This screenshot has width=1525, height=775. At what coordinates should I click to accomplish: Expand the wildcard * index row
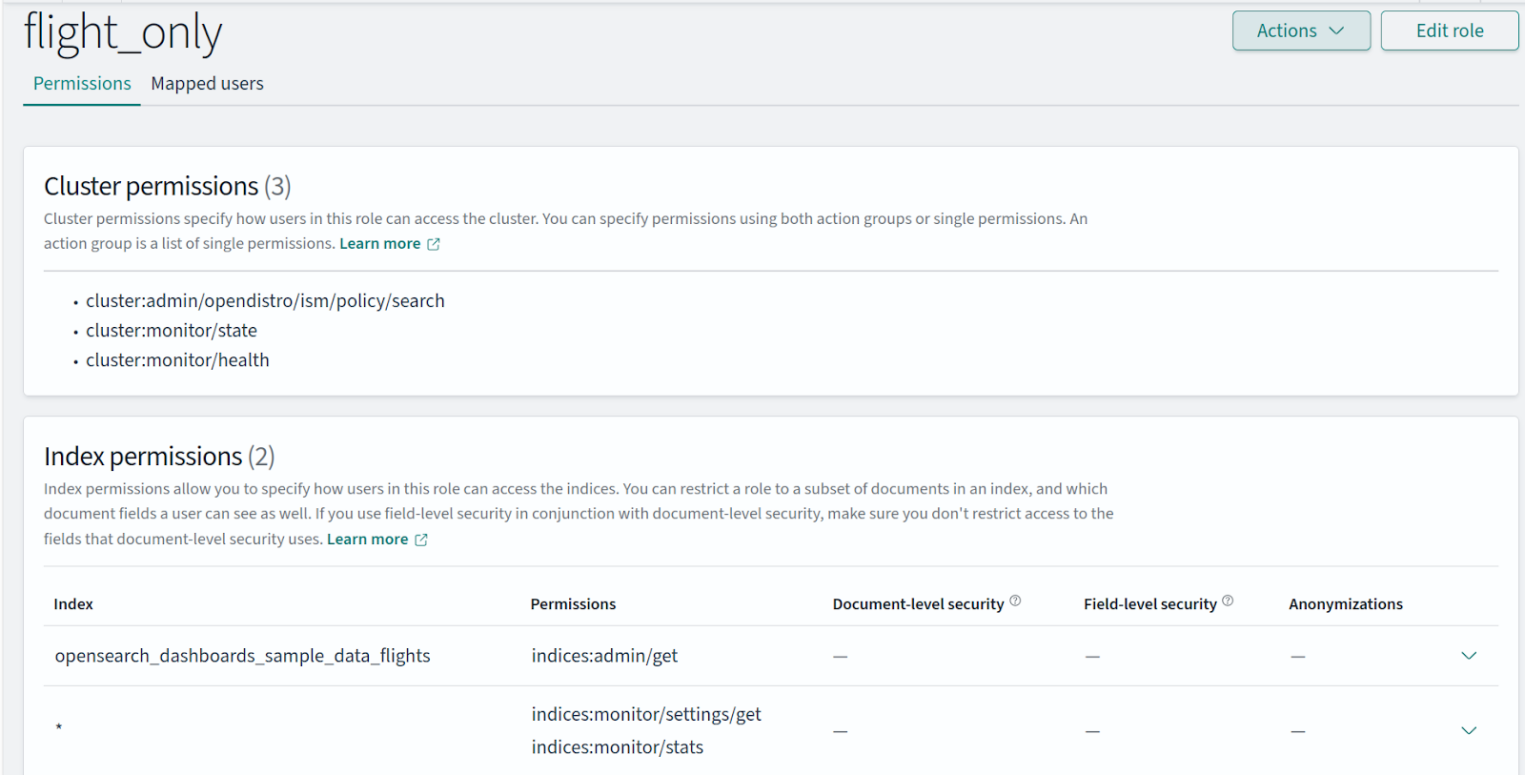(1468, 731)
